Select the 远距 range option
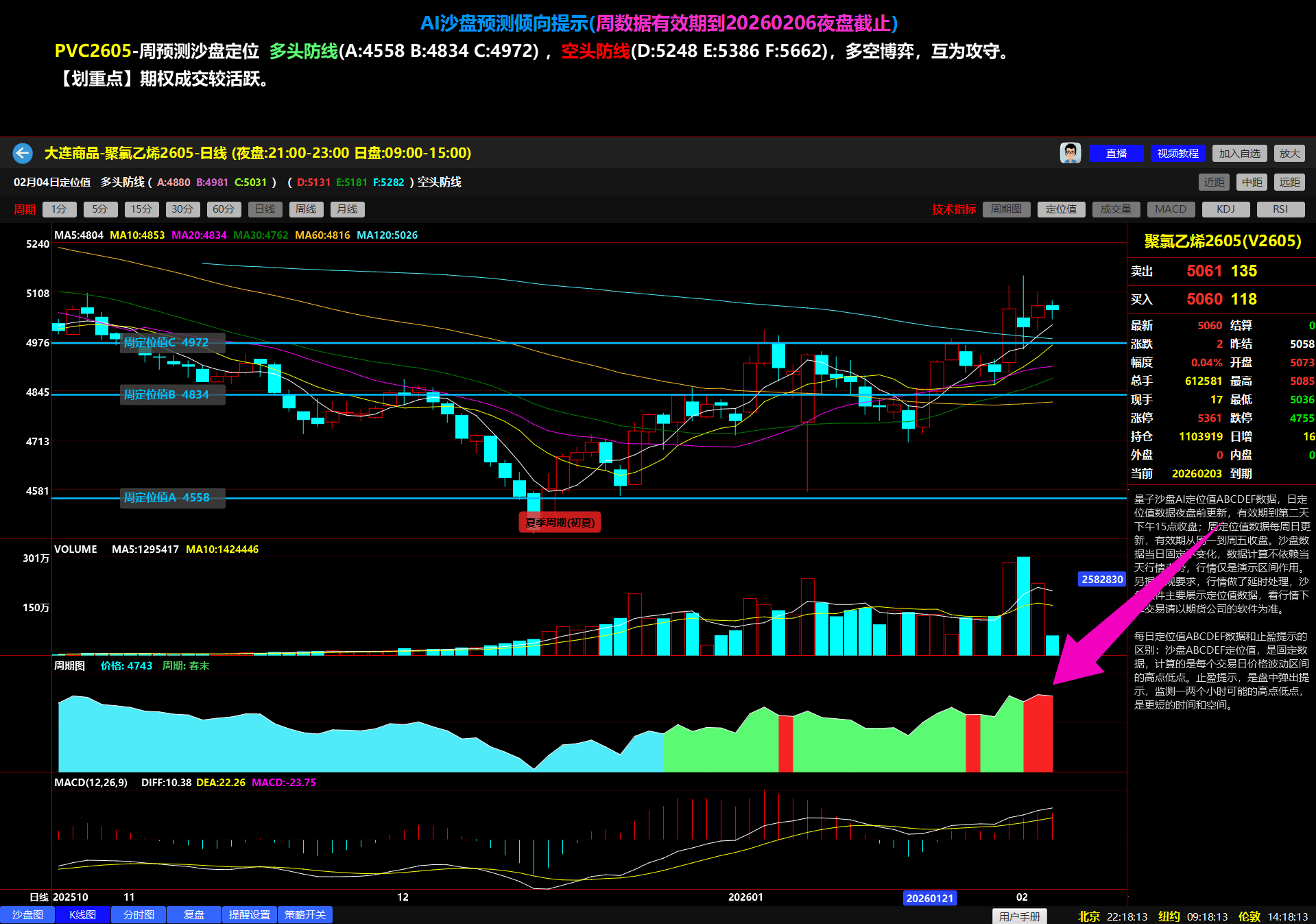The height and width of the screenshot is (924, 1316). 1289,182
